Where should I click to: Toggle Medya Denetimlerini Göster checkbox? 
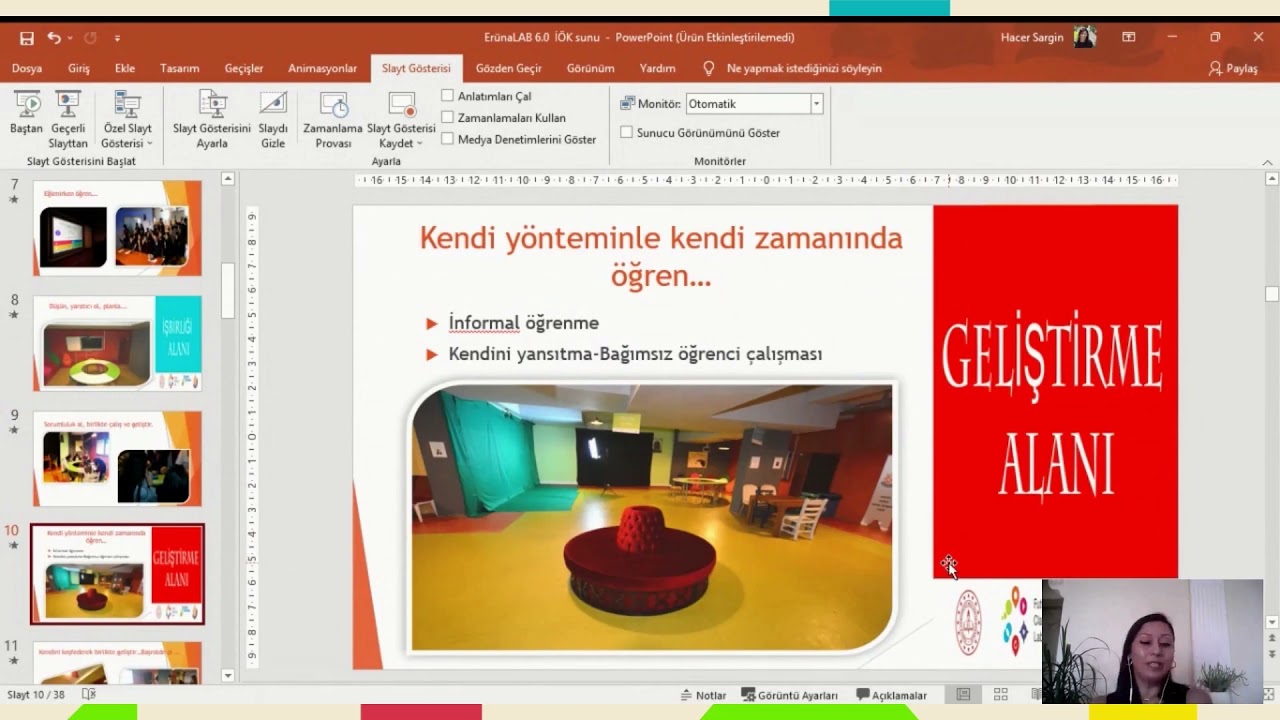(448, 140)
